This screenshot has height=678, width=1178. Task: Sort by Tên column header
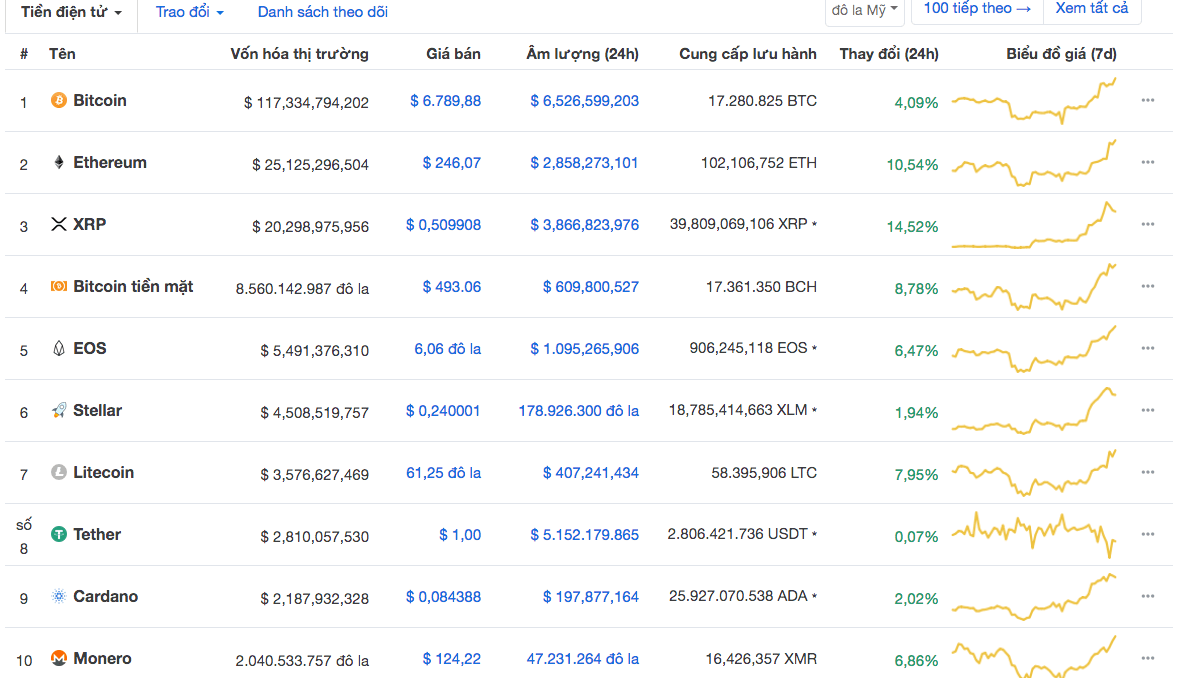point(62,54)
